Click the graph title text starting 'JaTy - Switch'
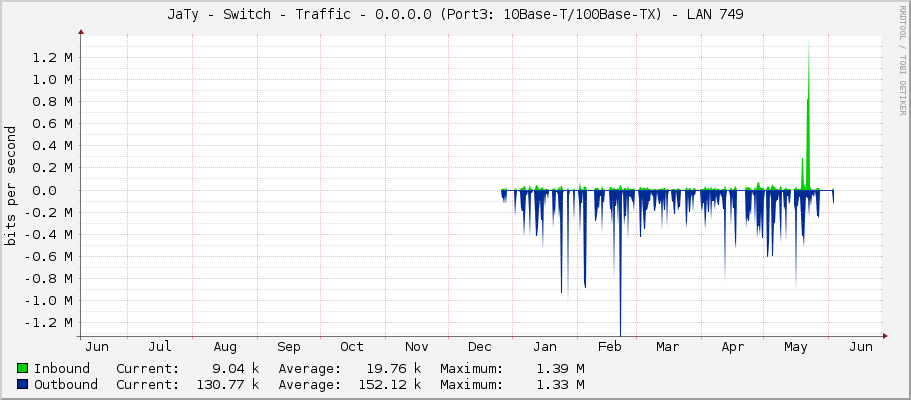Image resolution: width=911 pixels, height=400 pixels. click(455, 15)
